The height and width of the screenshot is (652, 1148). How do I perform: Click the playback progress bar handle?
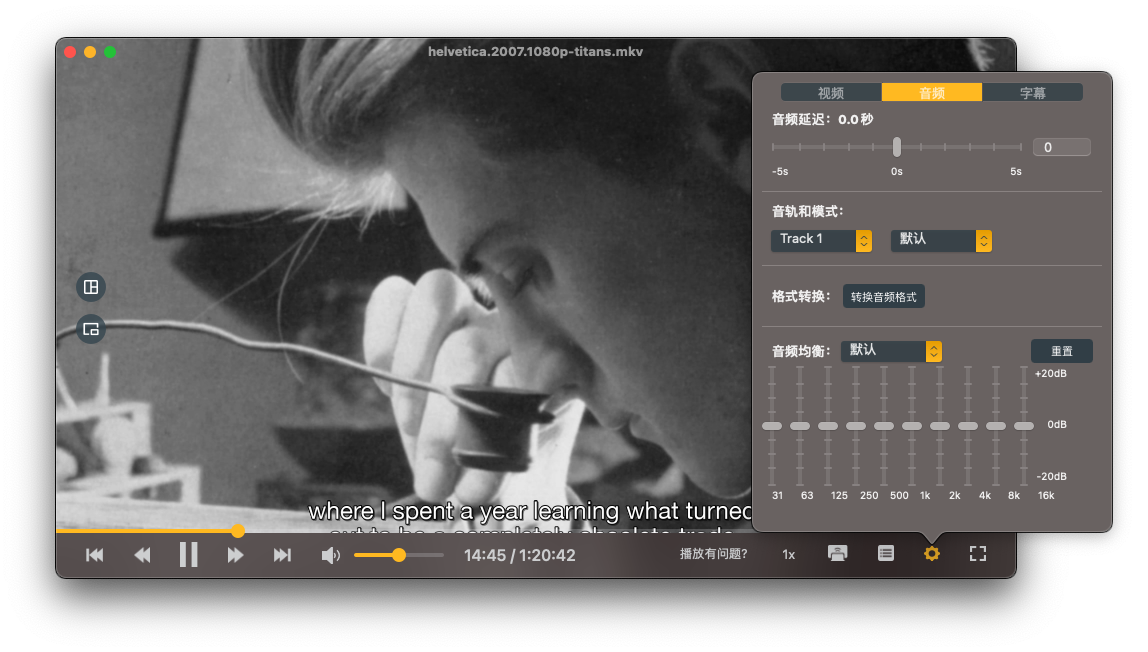(238, 531)
